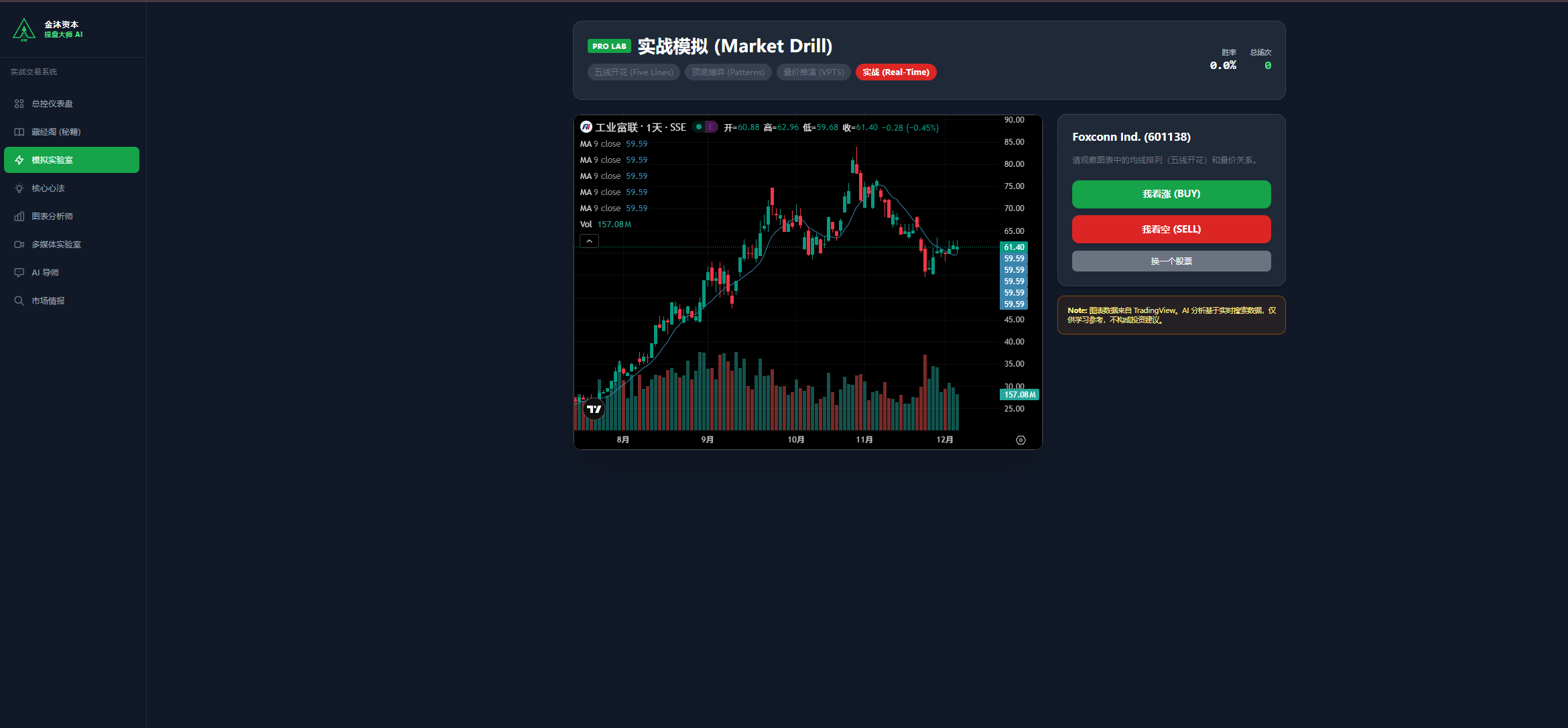This screenshot has height=728, width=1568.
Task: Open the 核心心法 lightbulb icon
Action: click(19, 188)
